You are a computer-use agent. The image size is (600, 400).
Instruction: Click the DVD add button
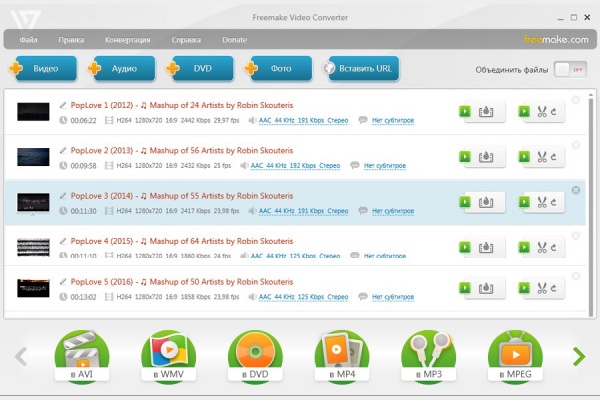click(x=202, y=69)
